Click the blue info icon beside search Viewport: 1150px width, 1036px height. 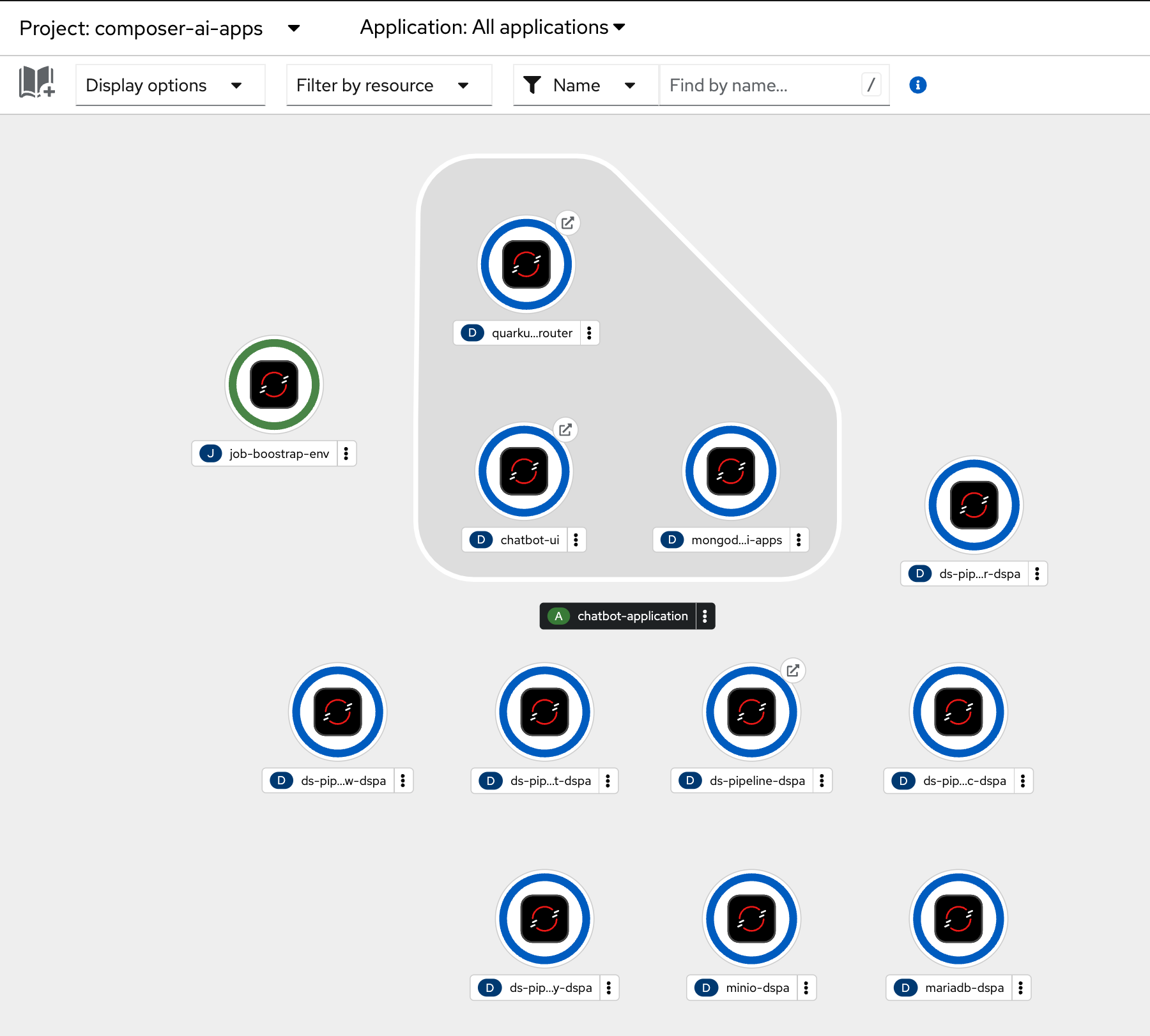pos(918,85)
